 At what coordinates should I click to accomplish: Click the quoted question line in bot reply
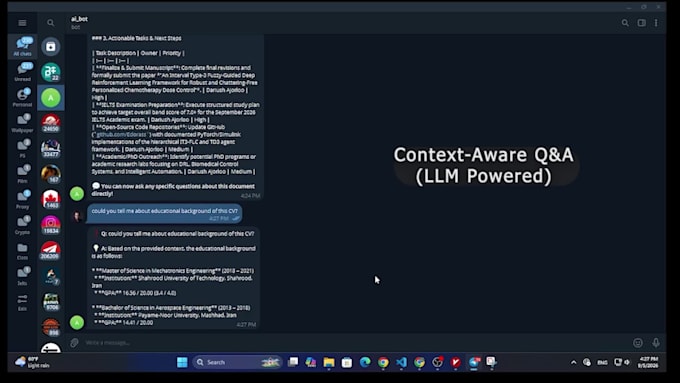pyautogui.click(x=177, y=234)
